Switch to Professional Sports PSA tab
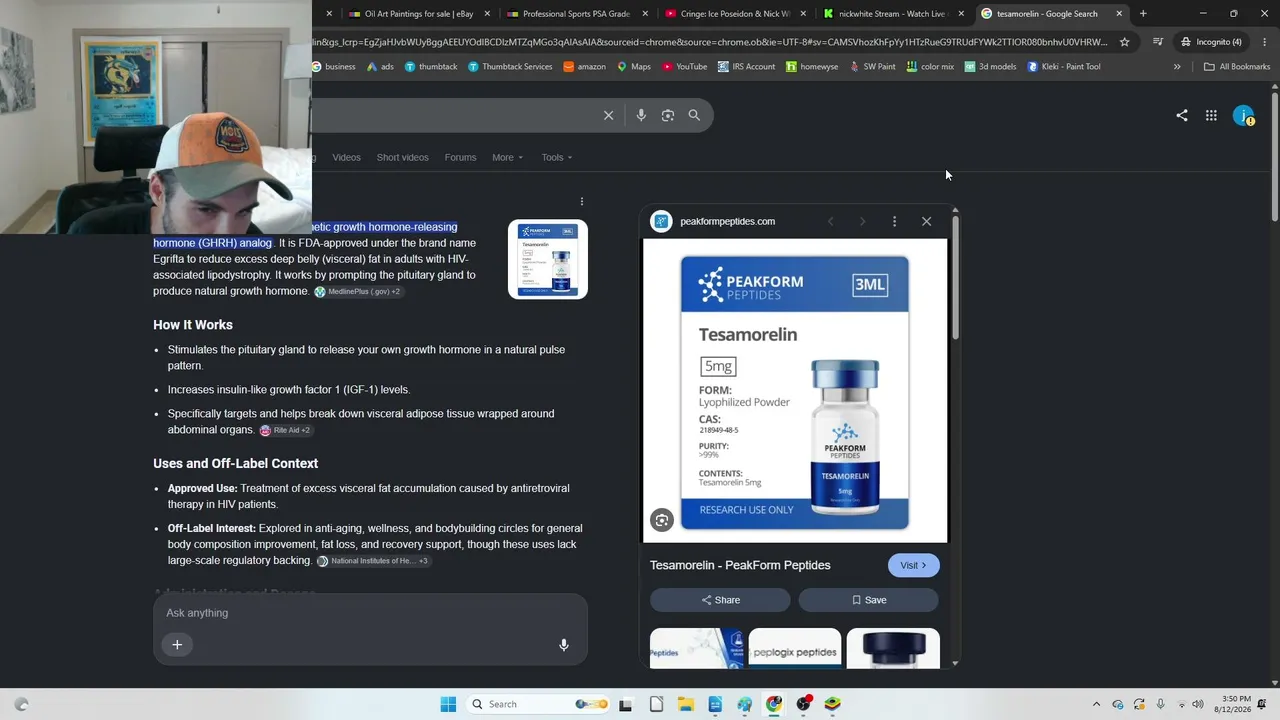 click(578, 14)
